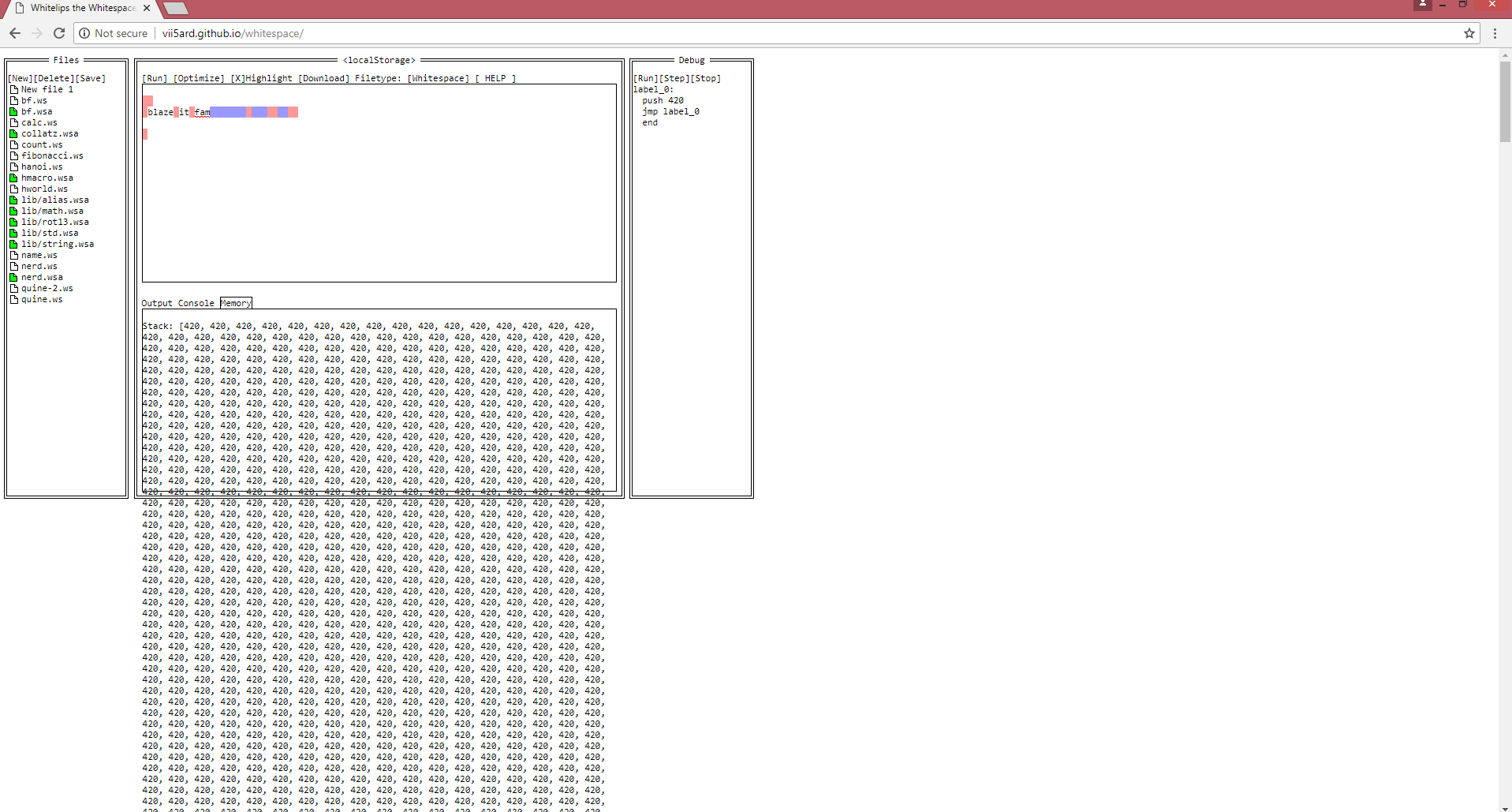This screenshot has width=1512, height=812.
Task: Click the file icon beside nerd.ws
Action: click(13, 266)
